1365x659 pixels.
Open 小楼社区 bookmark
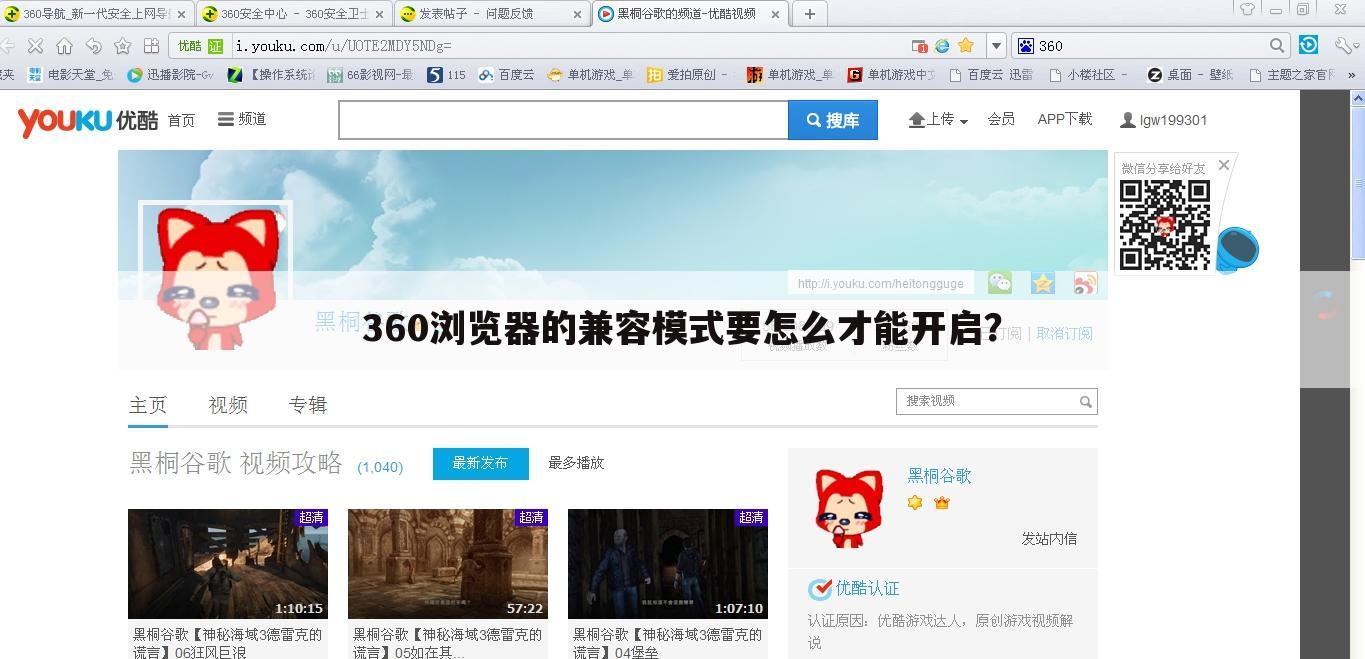(x=1089, y=75)
